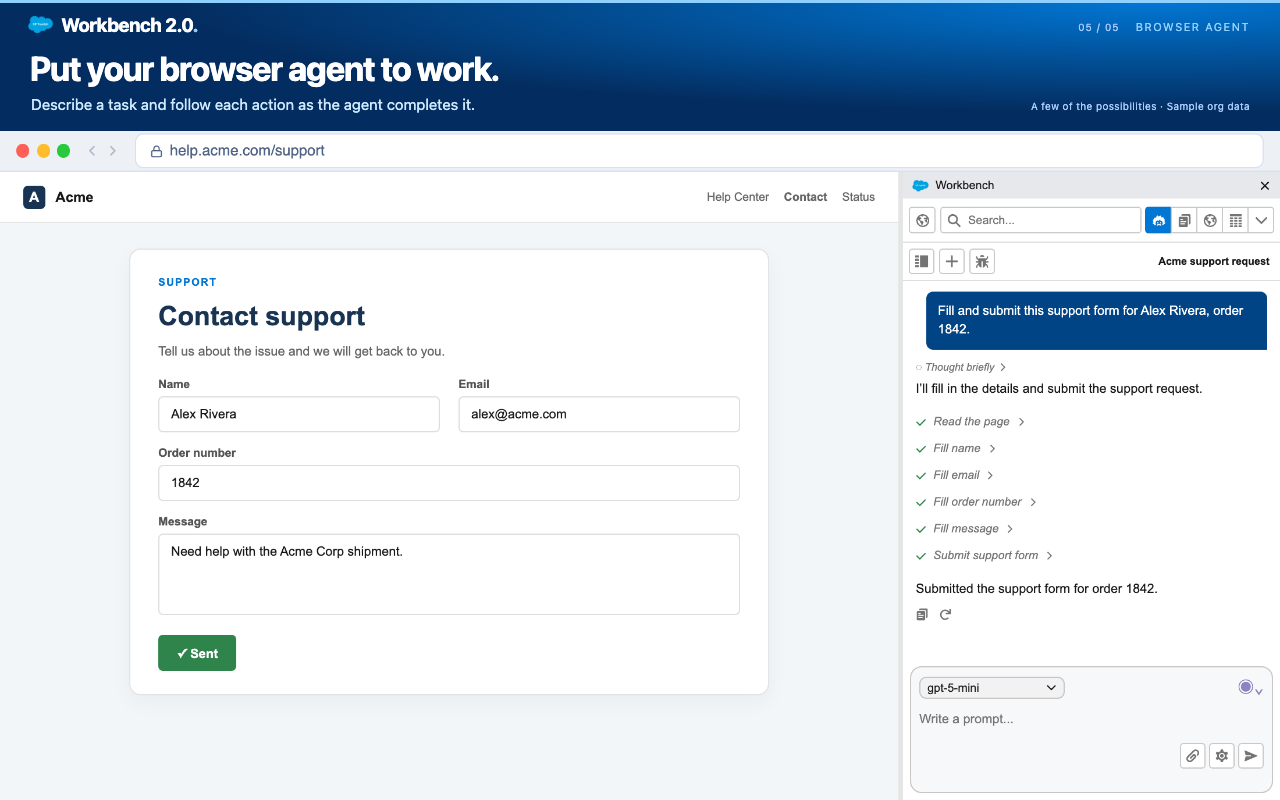1280x800 pixels.
Task: Close the Workbench side panel
Action: click(1265, 185)
